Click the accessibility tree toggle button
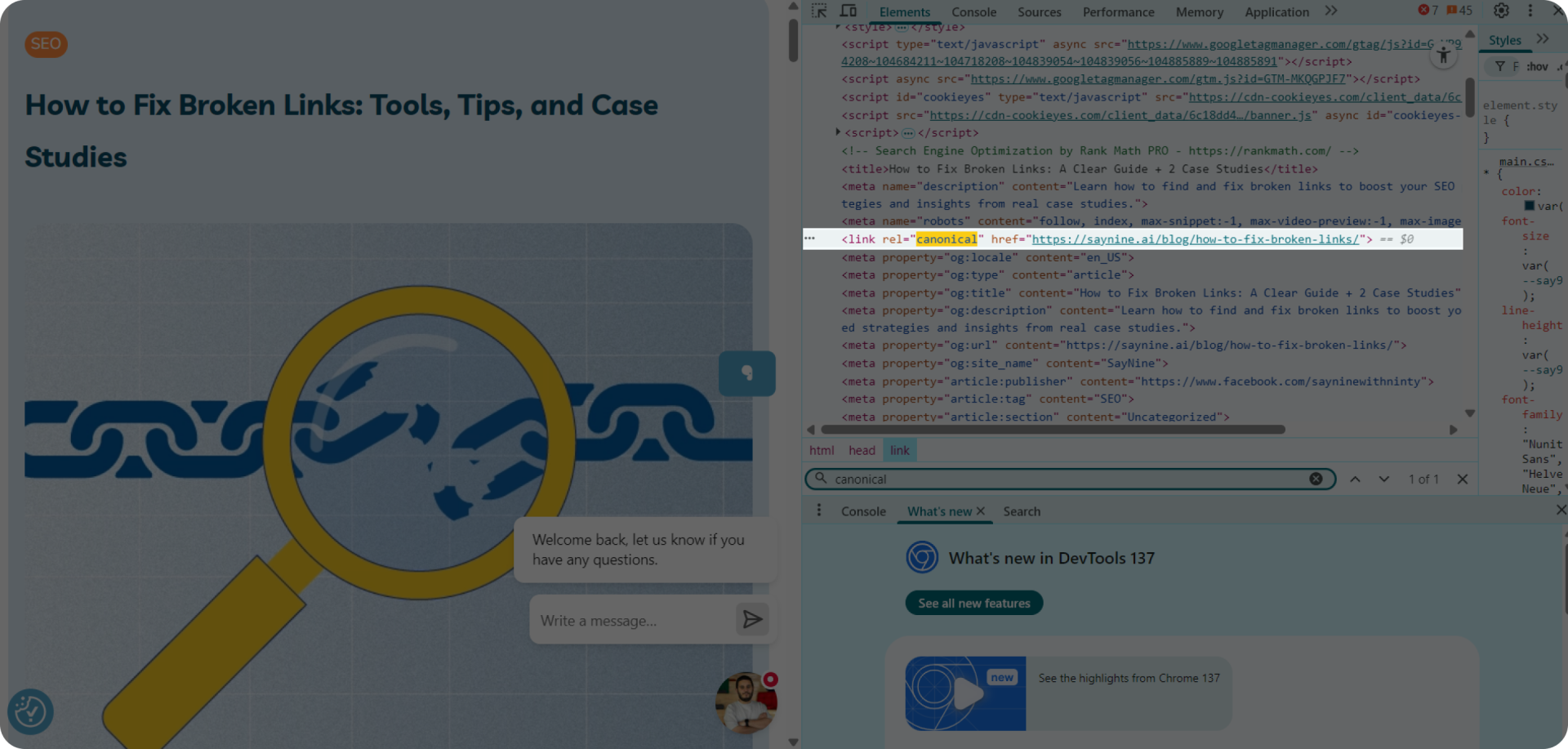 pyautogui.click(x=1443, y=56)
